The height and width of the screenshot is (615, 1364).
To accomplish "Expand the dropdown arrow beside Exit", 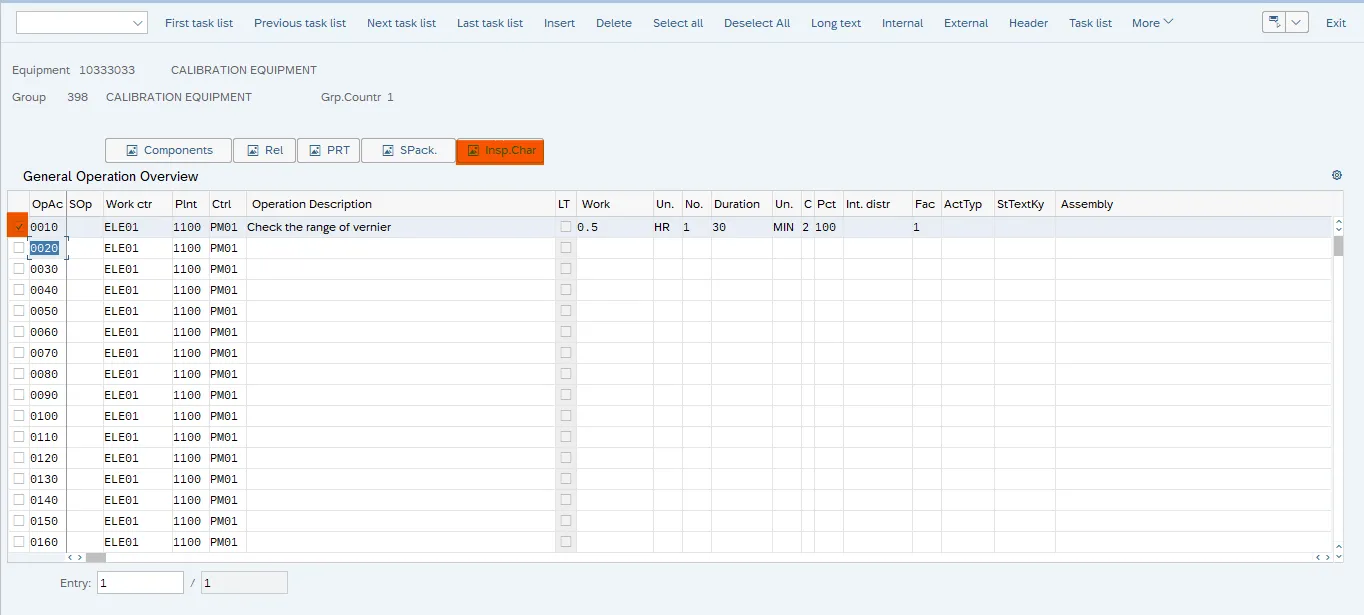I will (x=1297, y=23).
